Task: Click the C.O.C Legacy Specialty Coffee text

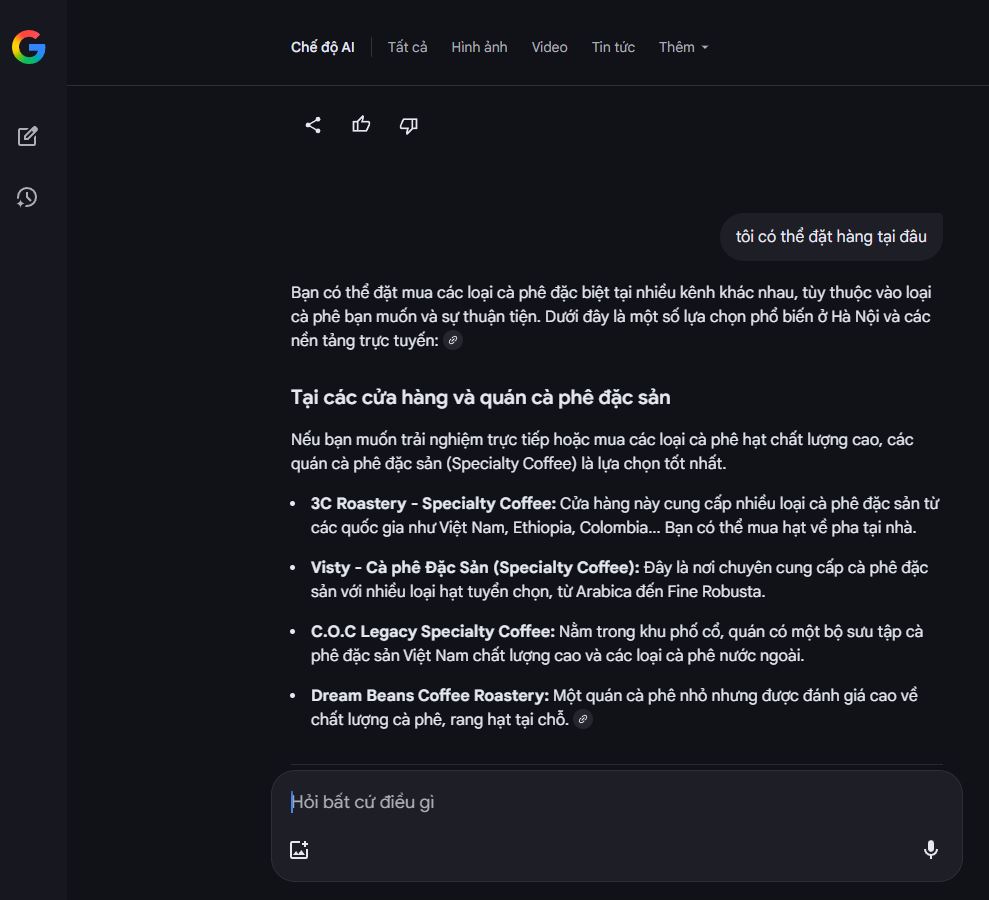Action: click(432, 632)
